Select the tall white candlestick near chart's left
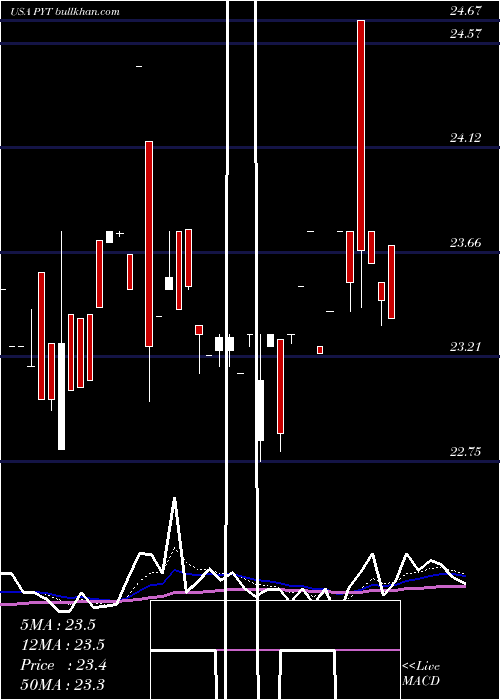500x700 pixels. pos(61,396)
